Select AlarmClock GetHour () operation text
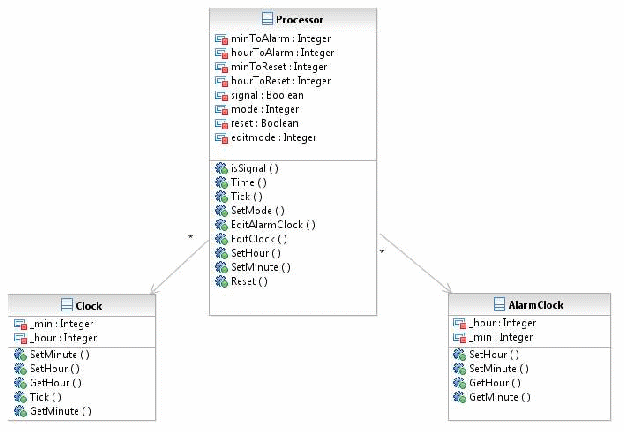 495,383
